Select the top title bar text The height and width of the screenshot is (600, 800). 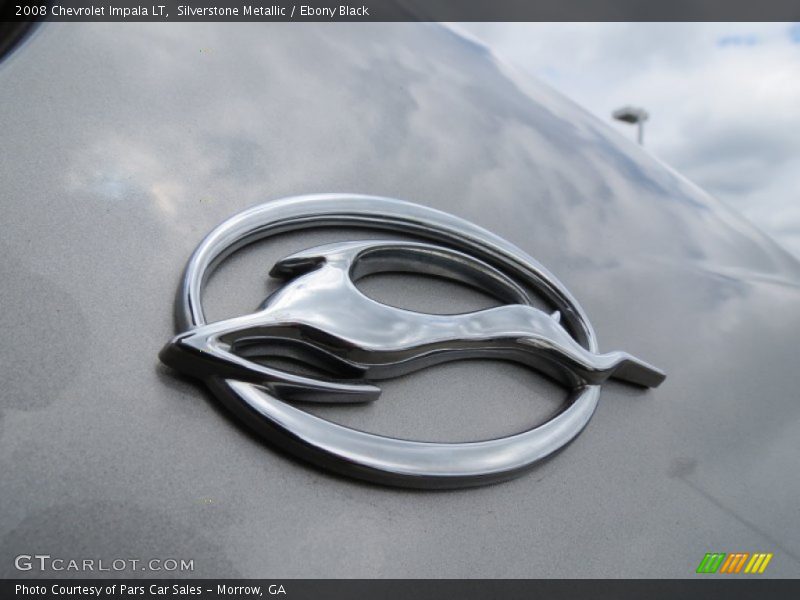click(x=190, y=12)
